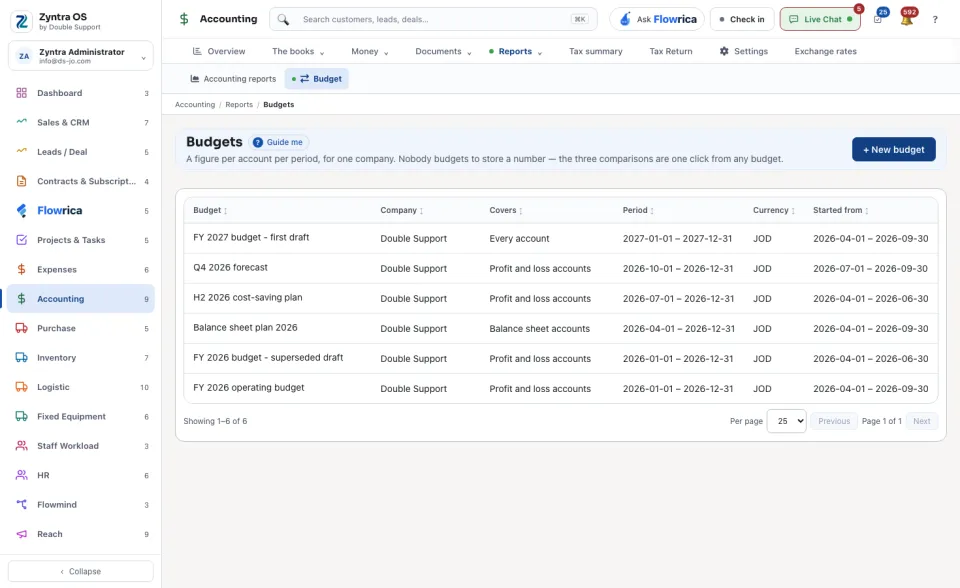Open Contracts & Subscriptions document icon
Image resolution: width=960 pixels, height=588 pixels.
(x=21, y=181)
